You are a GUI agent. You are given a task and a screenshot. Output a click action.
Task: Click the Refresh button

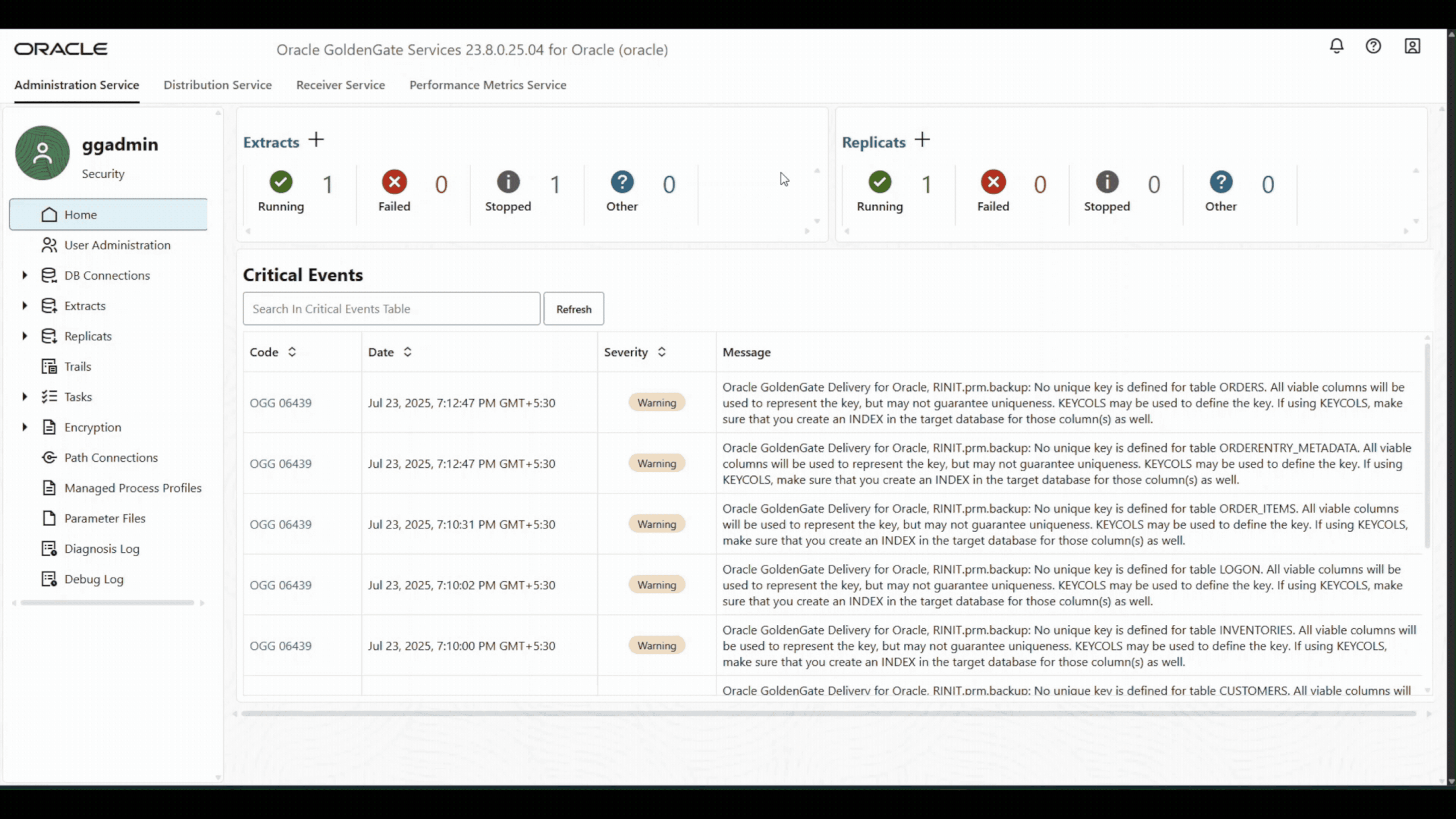click(x=574, y=309)
